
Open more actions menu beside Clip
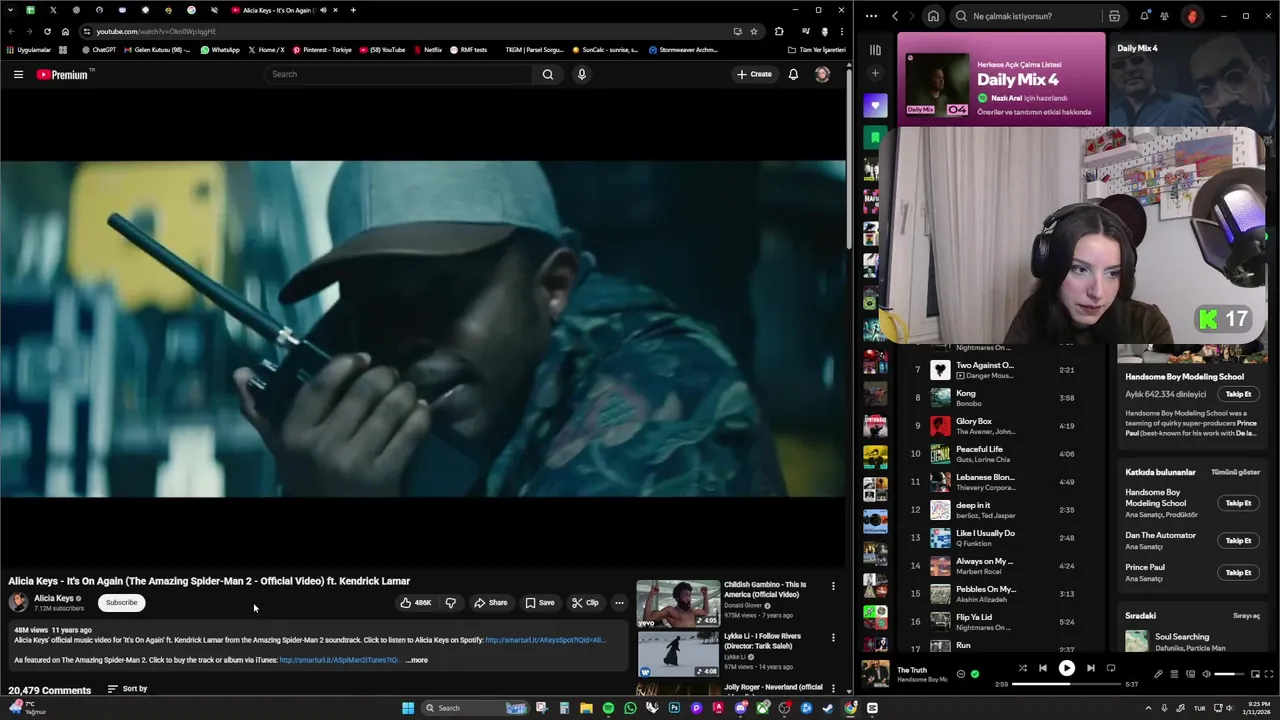(x=619, y=603)
